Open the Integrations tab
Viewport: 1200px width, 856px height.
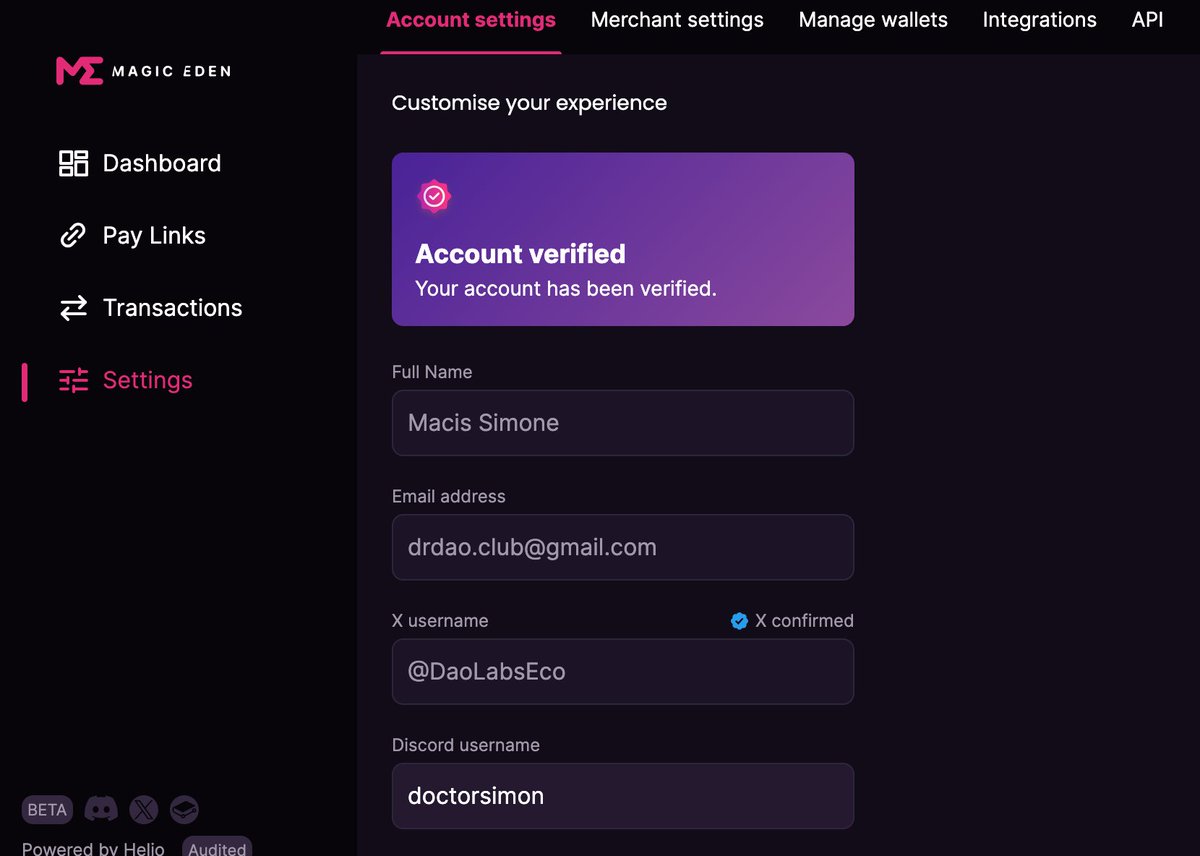coord(1040,20)
